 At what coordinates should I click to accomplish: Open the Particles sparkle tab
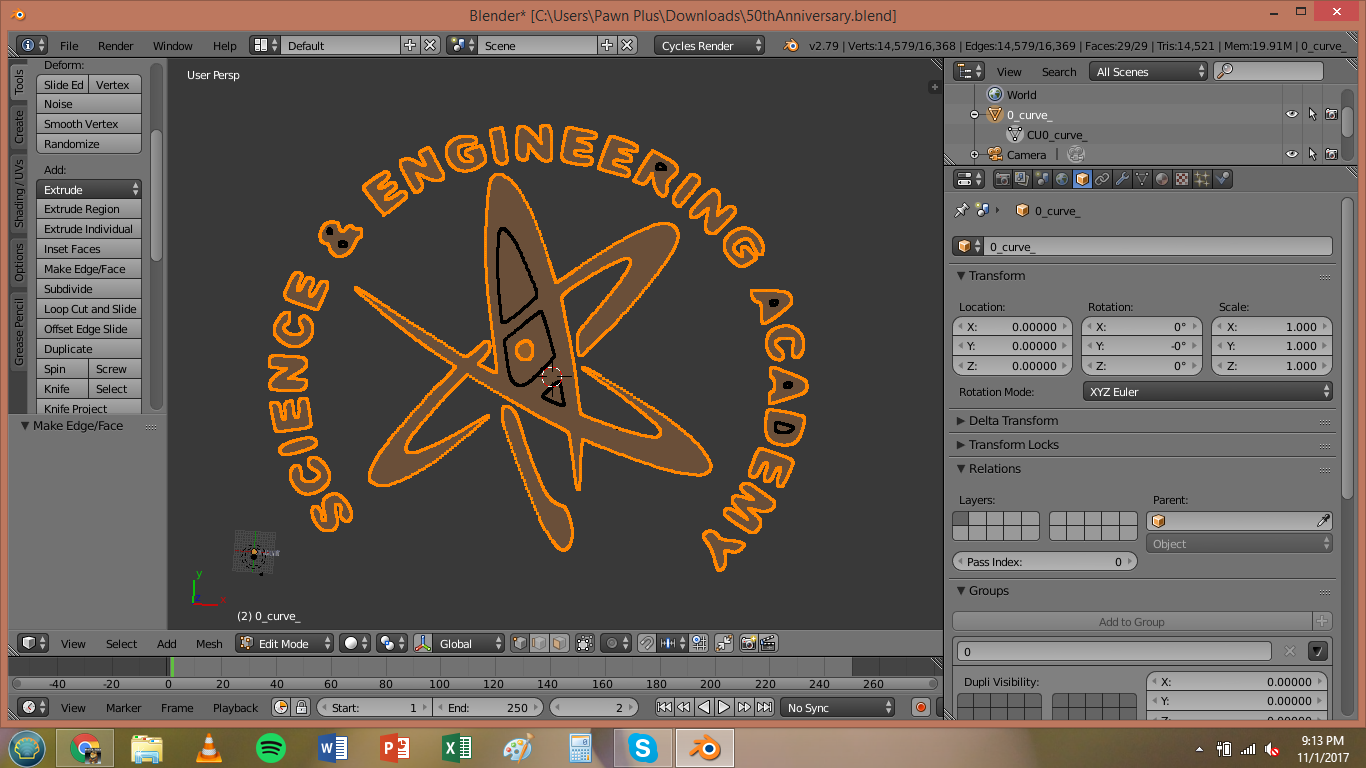pyautogui.click(x=1202, y=179)
